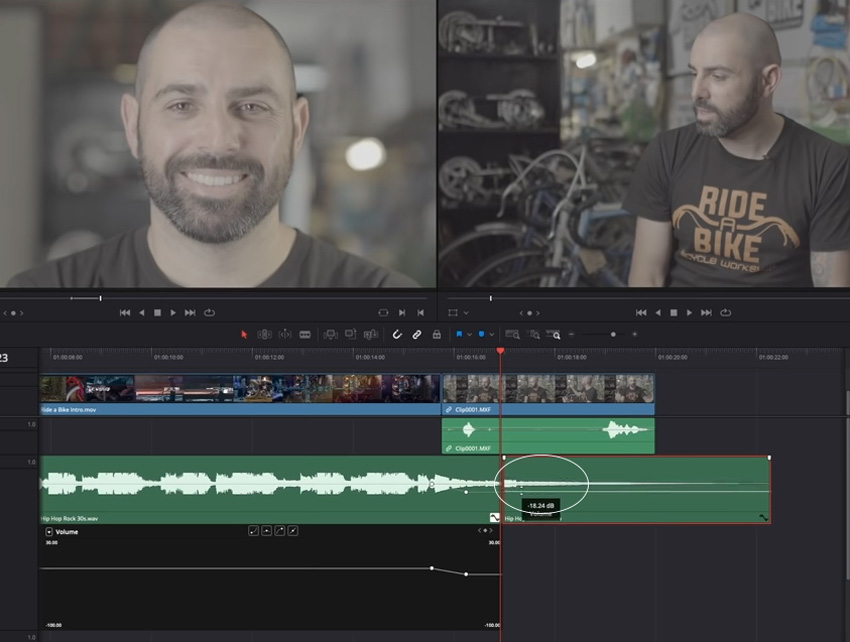Image resolution: width=850 pixels, height=642 pixels.
Task: Select the arrow Selection Mode tool
Action: click(244, 334)
